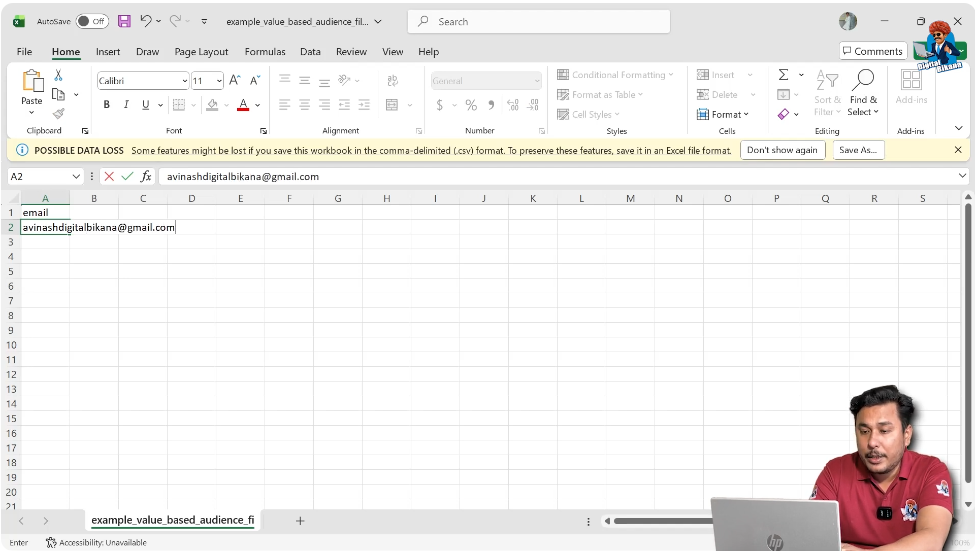975x552 pixels.
Task: Click the Increase Indent icon
Action: click(x=364, y=105)
